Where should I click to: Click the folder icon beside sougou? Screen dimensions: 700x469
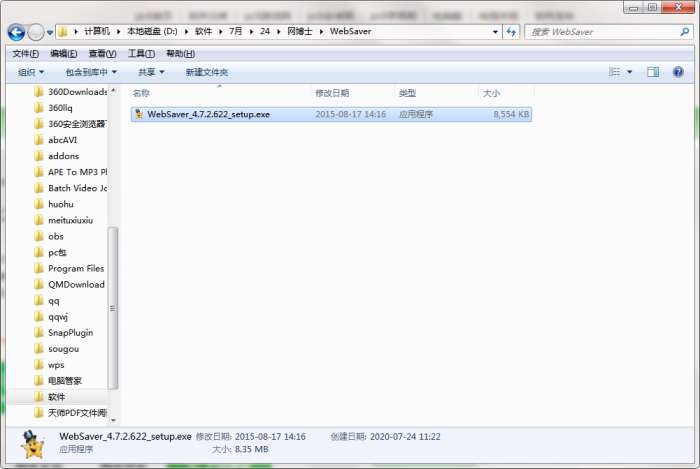pyautogui.click(x=39, y=349)
